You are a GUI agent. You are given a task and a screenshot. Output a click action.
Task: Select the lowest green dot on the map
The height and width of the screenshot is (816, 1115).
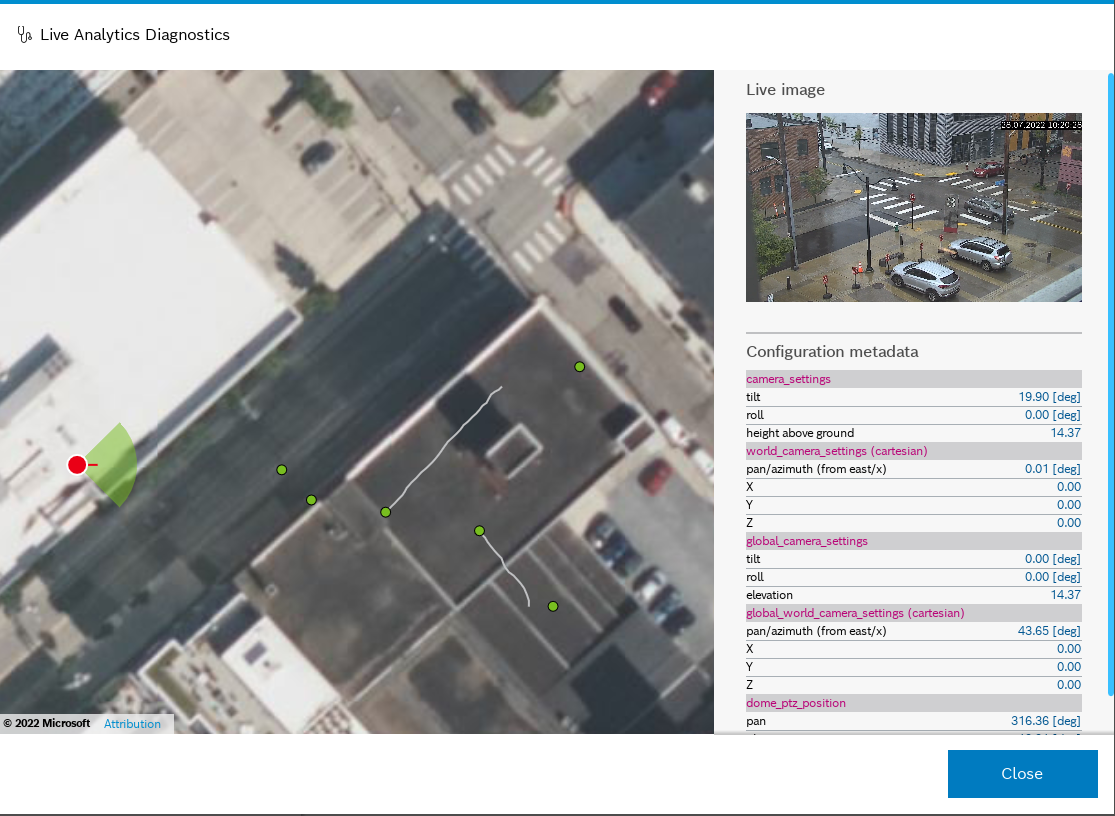553,606
